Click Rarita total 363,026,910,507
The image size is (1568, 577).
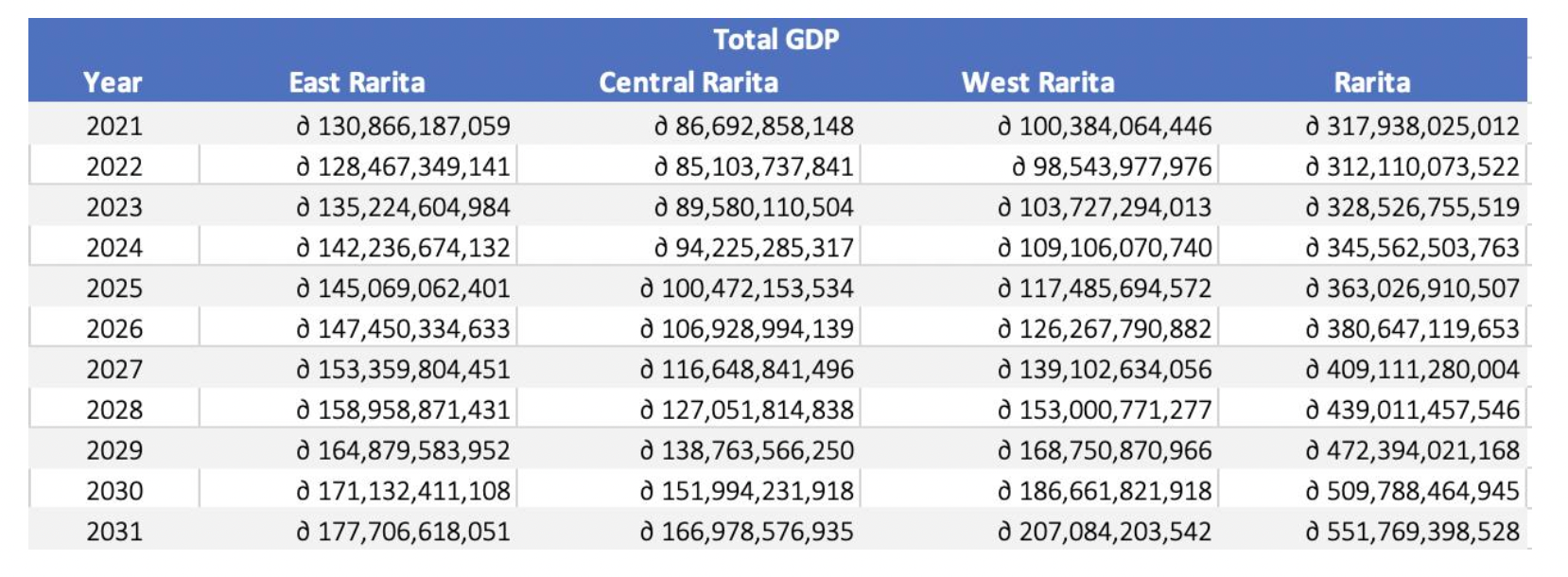click(x=1413, y=288)
